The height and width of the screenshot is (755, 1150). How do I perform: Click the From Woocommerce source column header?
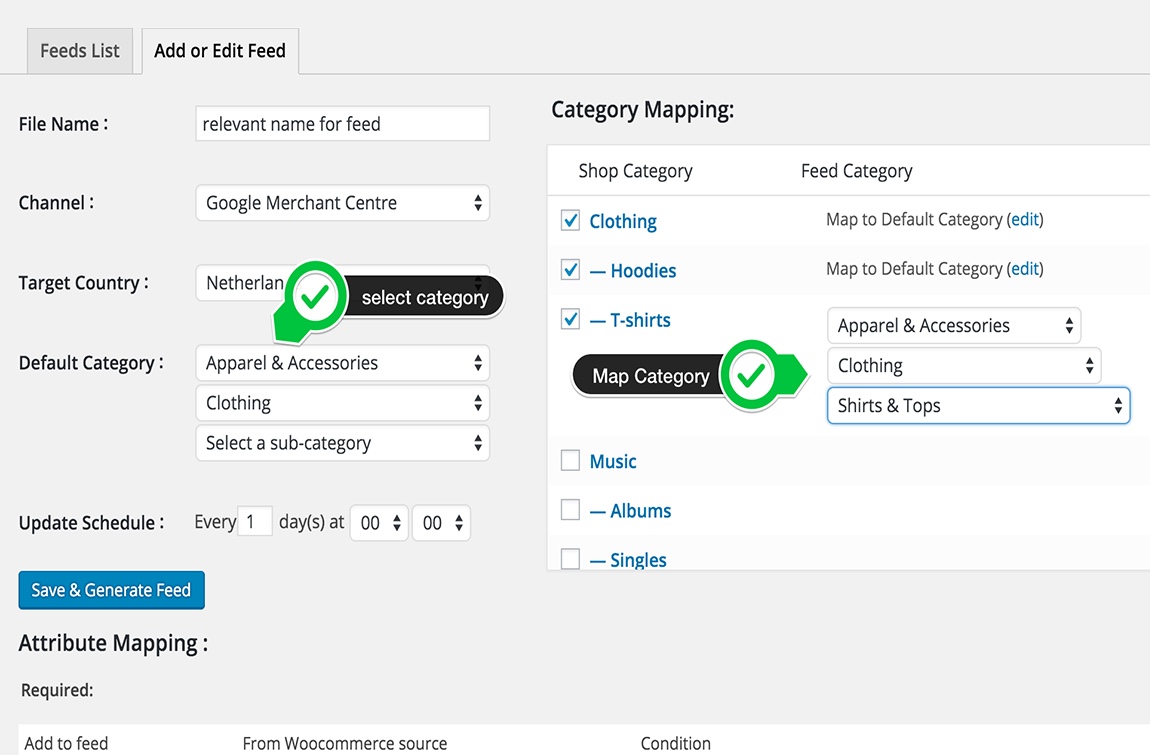tap(345, 743)
